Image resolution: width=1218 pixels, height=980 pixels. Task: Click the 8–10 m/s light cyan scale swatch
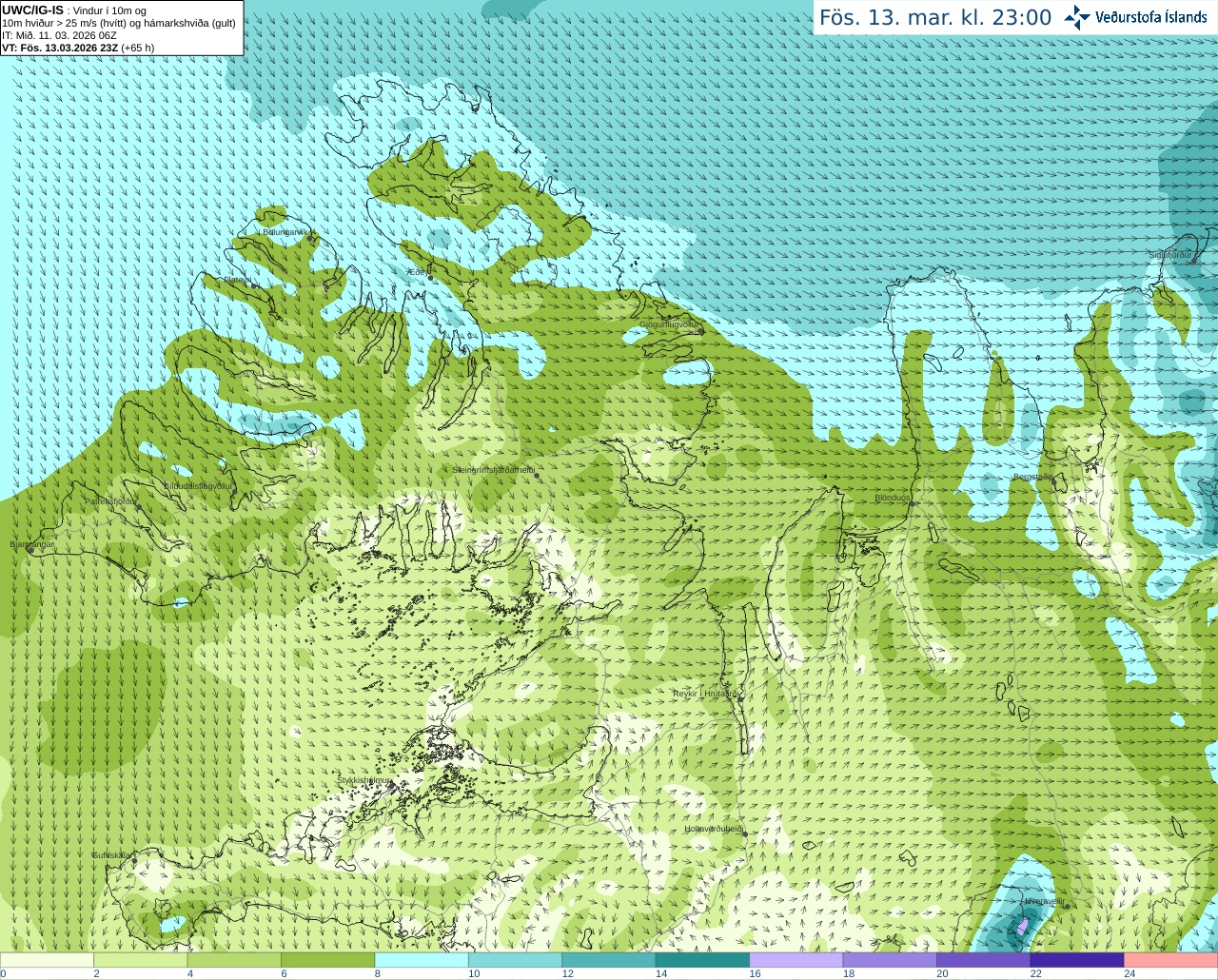click(x=422, y=960)
